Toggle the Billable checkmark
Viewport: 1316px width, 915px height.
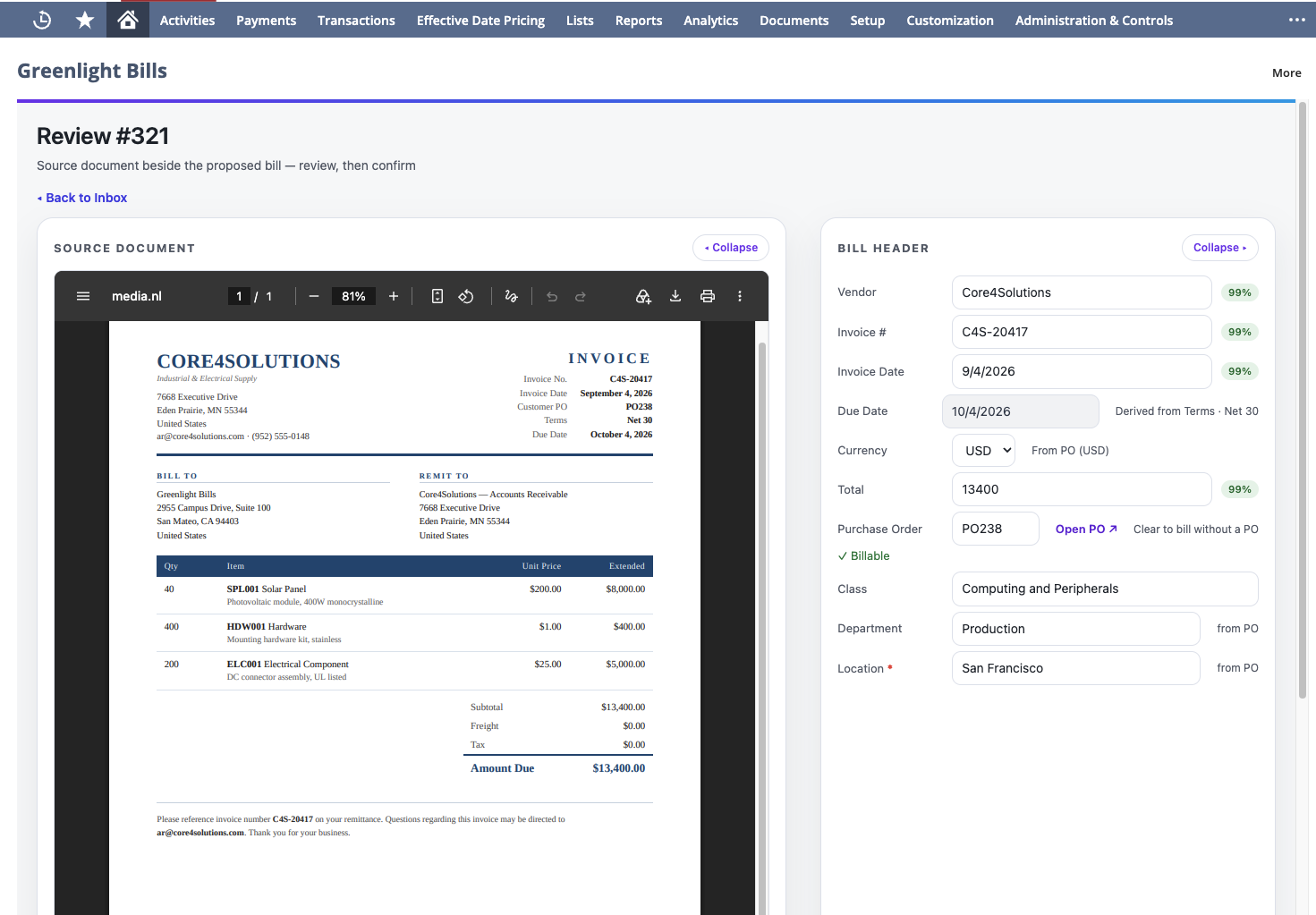click(x=863, y=555)
